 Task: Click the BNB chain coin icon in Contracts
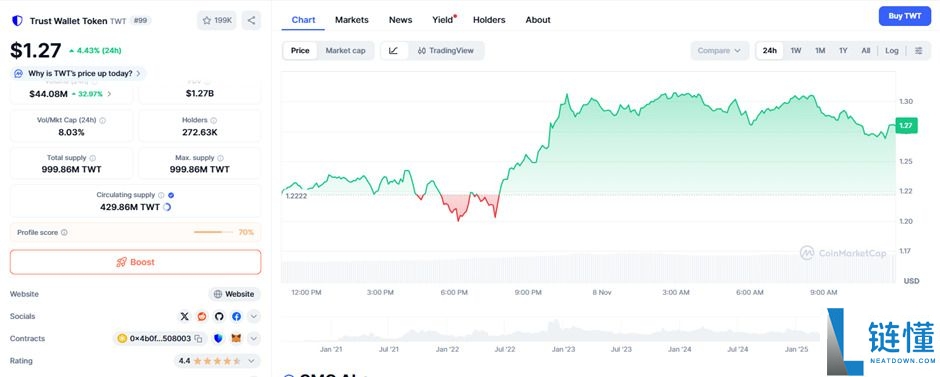(122, 339)
